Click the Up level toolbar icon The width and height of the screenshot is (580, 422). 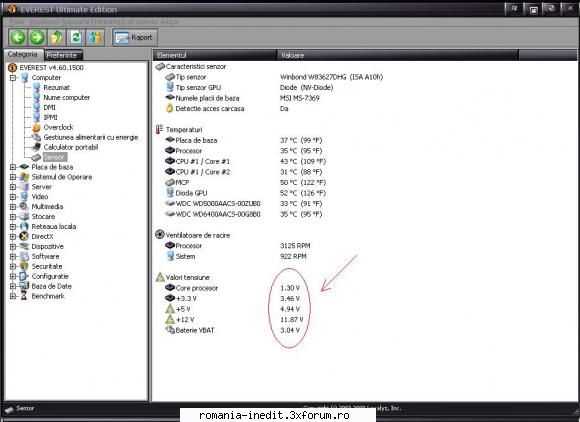tap(57, 37)
